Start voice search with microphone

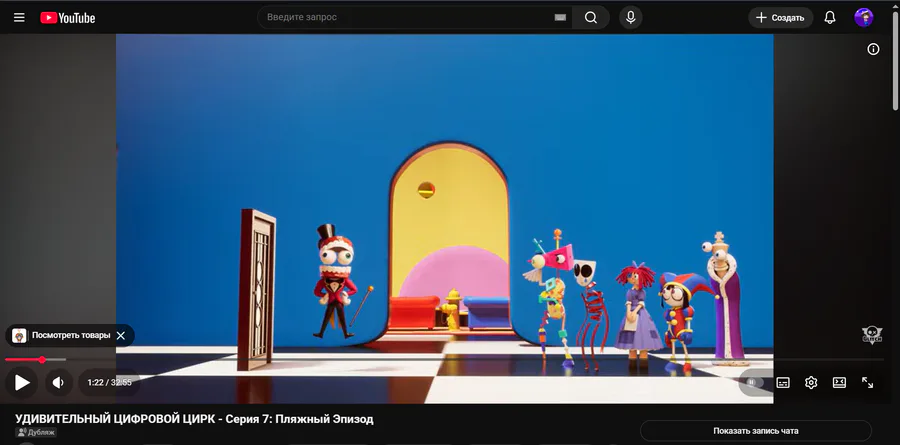[630, 18]
